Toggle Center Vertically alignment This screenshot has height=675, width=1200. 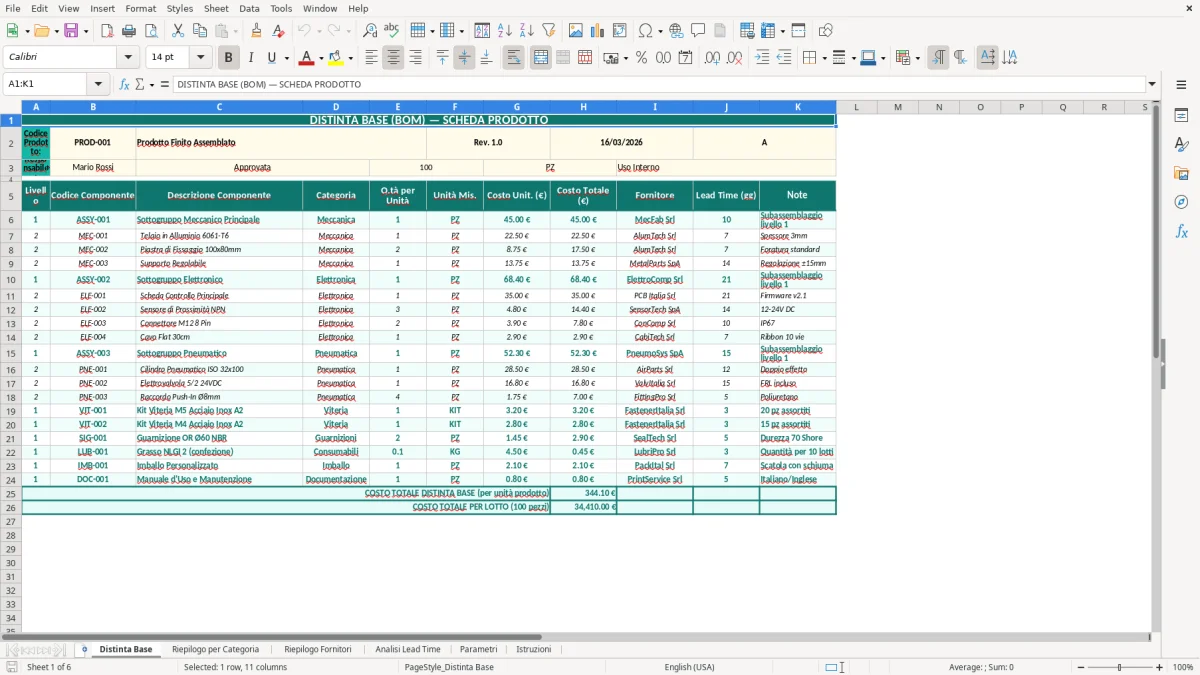click(464, 58)
